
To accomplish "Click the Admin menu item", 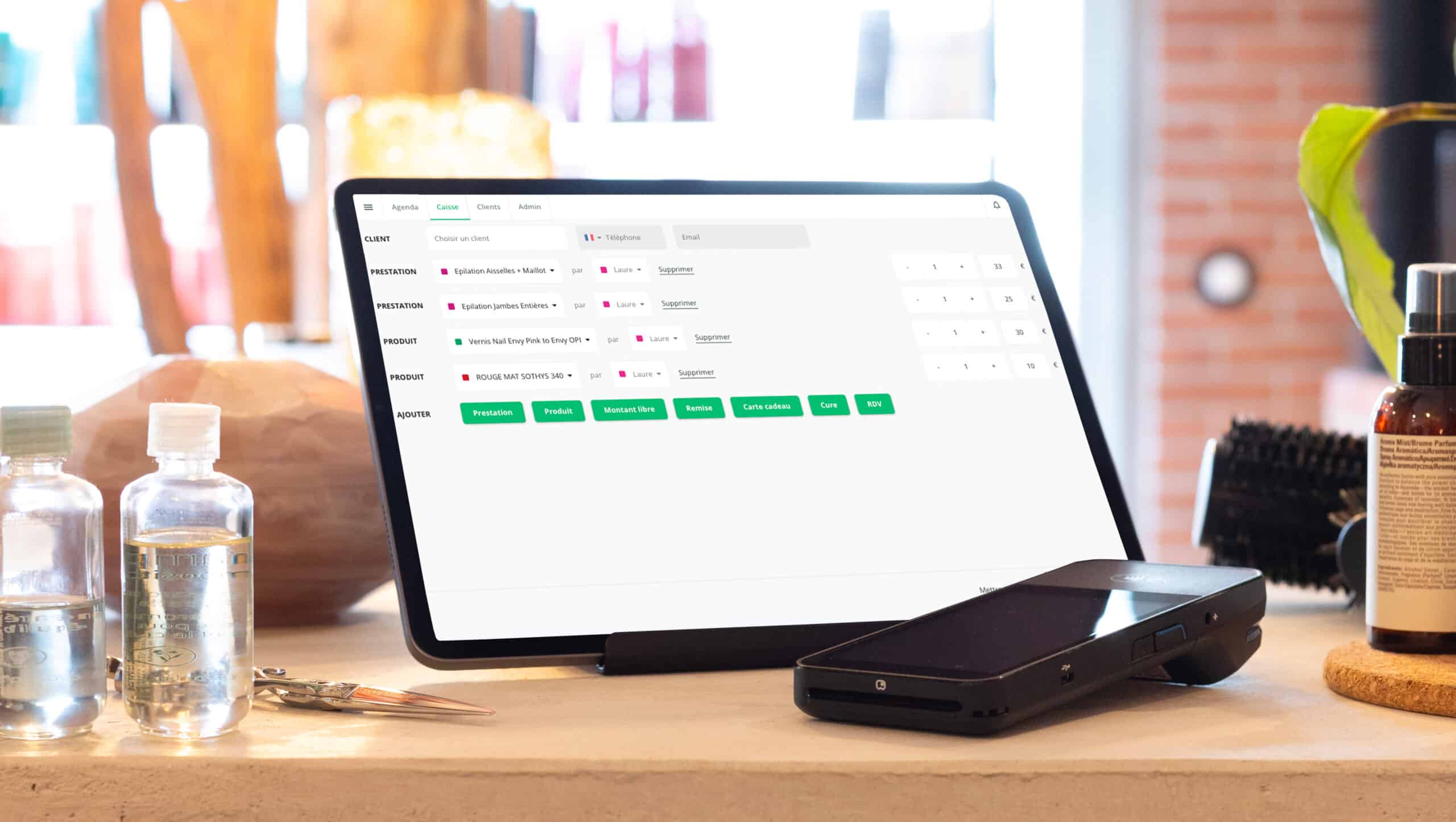I will [529, 207].
